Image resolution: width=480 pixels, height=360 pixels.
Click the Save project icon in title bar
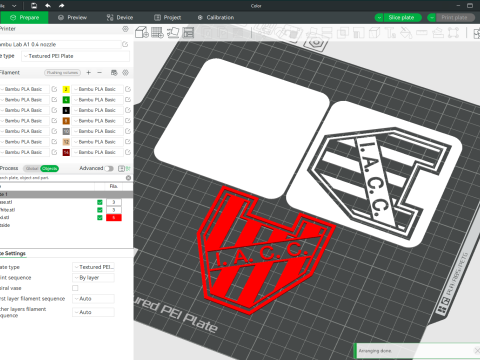[34, 6]
